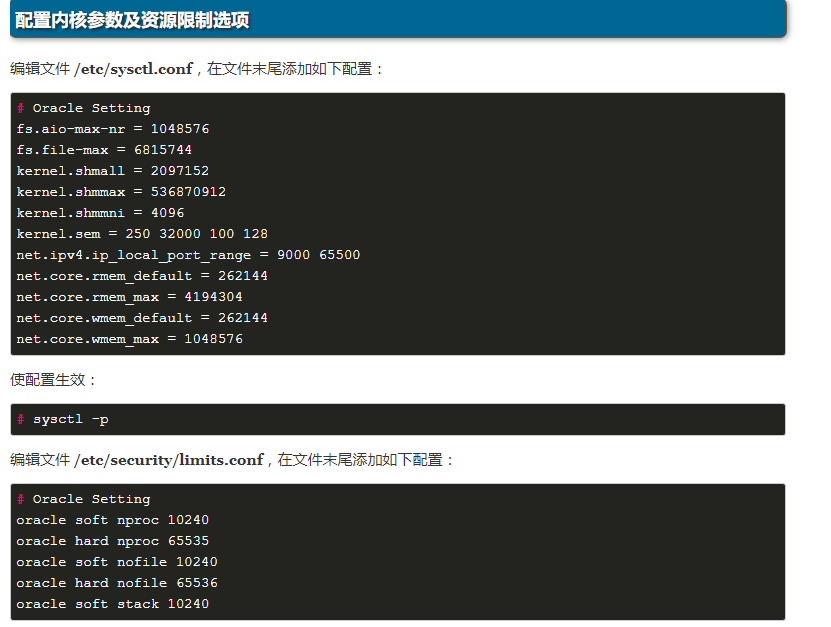The height and width of the screenshot is (627, 831).
Task: Click the line oracle soft stack 10240
Action: 113,604
